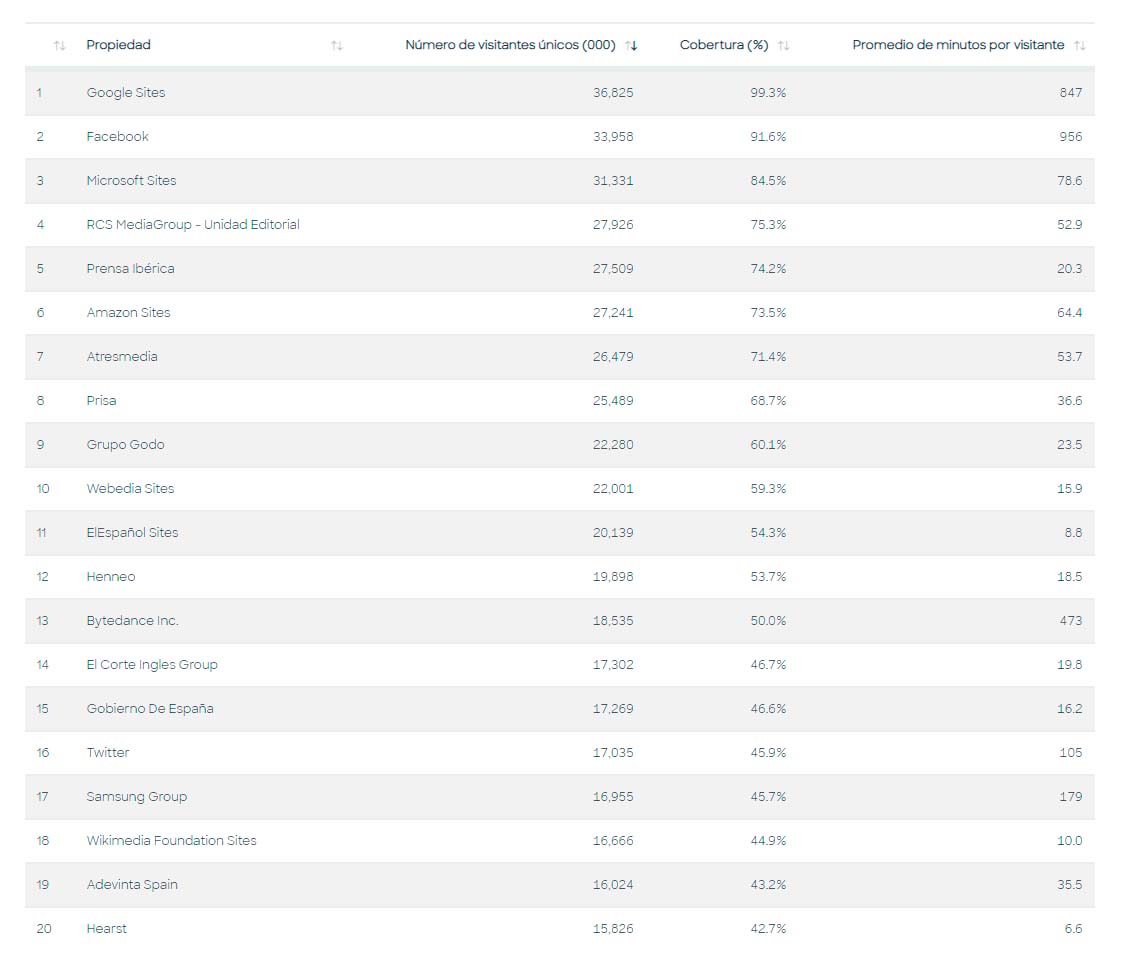The width and height of the screenshot is (1134, 961).
Task: Select Prensa Ibérica in the table
Action: pyautogui.click(x=130, y=269)
